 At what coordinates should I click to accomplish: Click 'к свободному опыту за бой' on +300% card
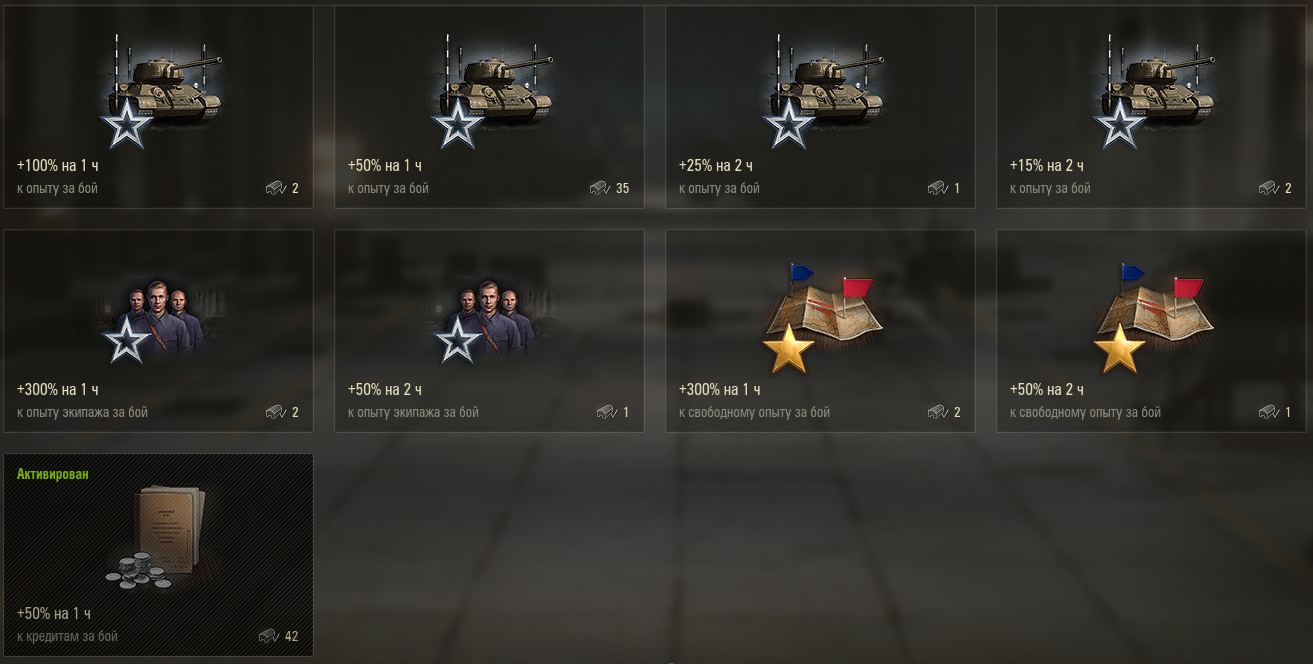click(x=754, y=412)
